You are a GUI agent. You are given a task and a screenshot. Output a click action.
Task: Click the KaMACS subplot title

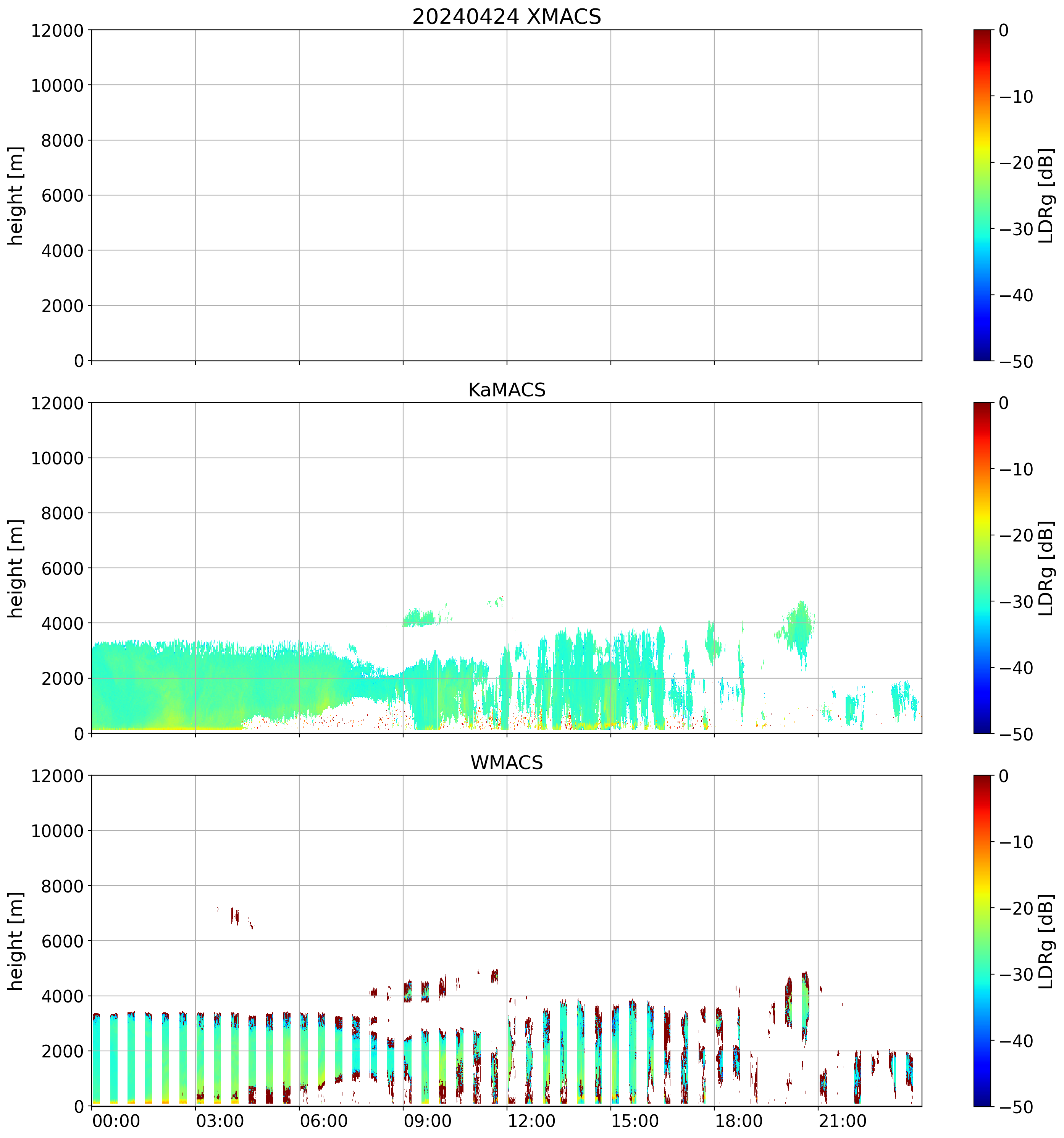point(506,390)
